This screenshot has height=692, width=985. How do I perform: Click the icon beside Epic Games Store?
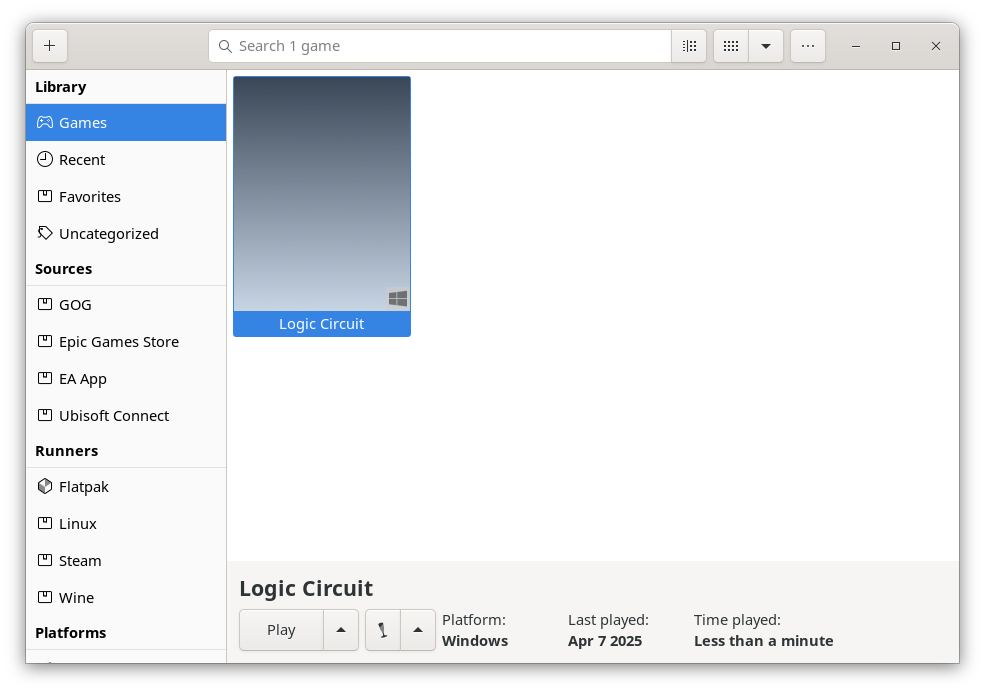(45, 342)
